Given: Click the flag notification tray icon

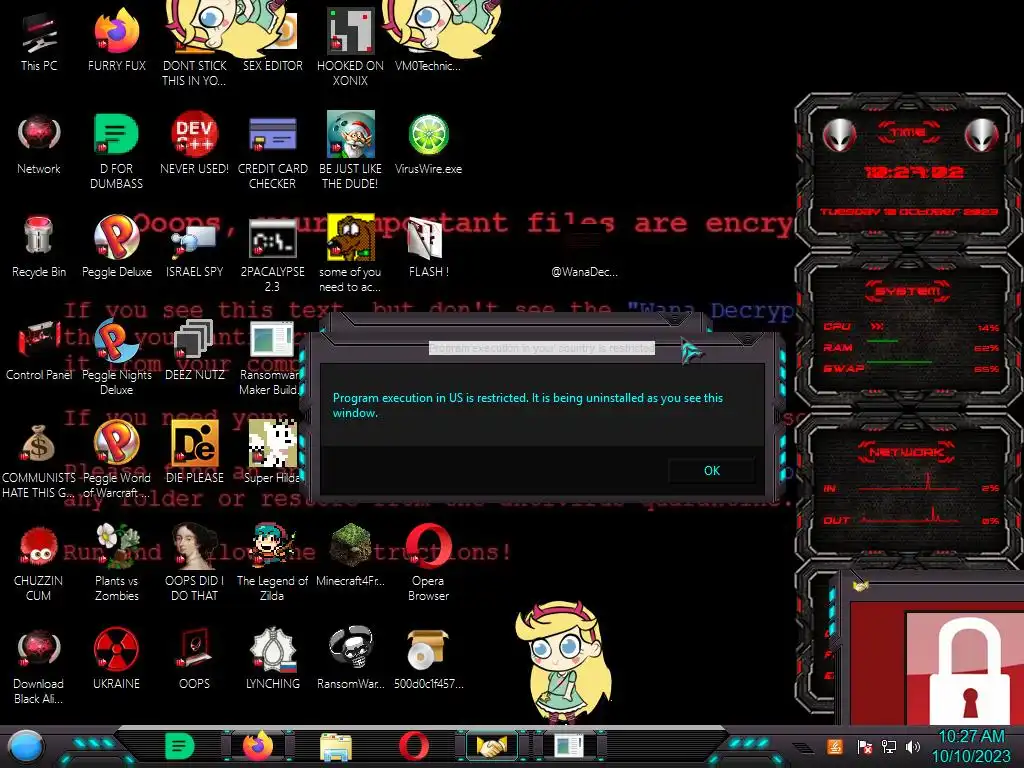Looking at the screenshot, I should pyautogui.click(x=864, y=746).
